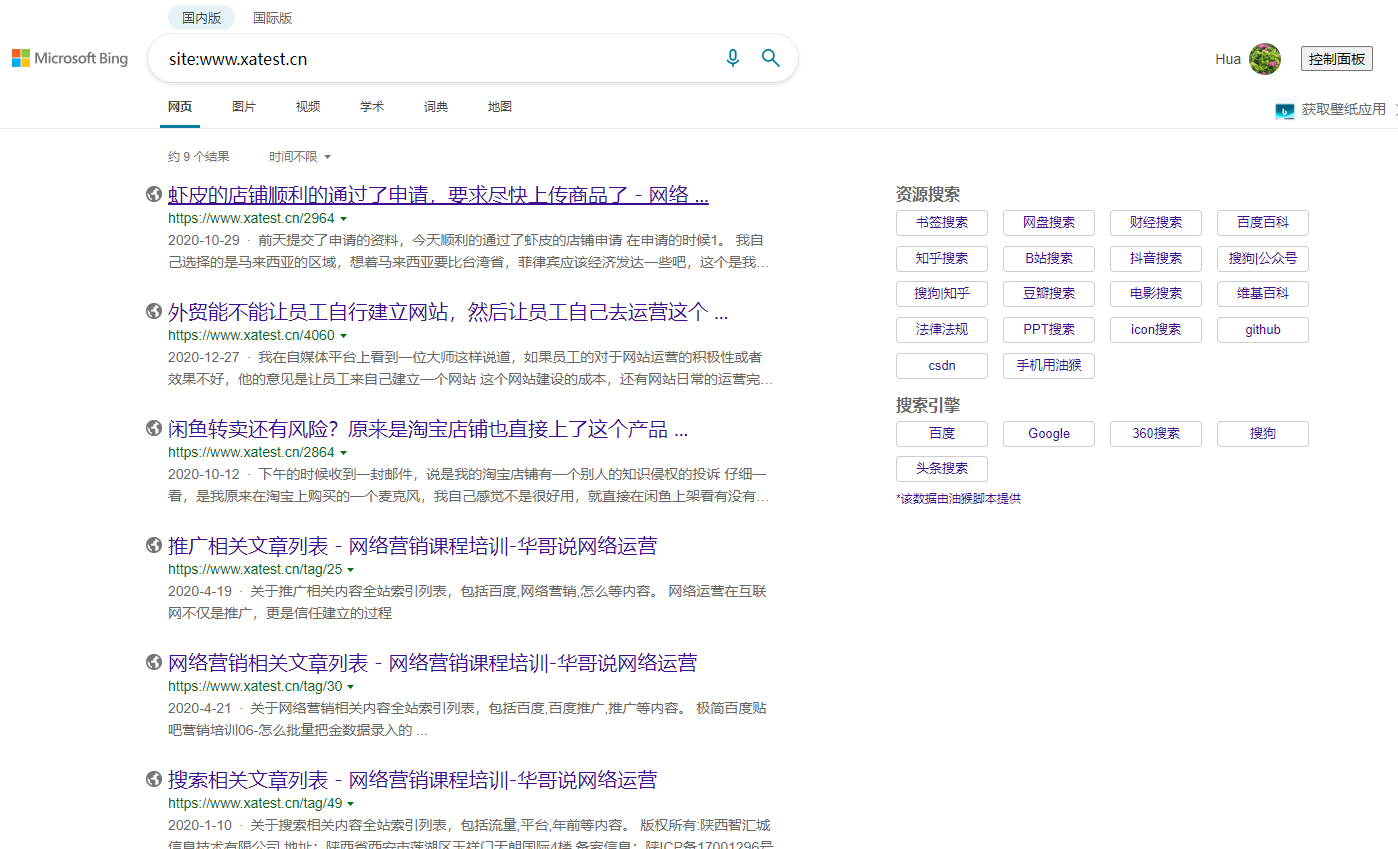The height and width of the screenshot is (849, 1398).
Task: Open result 闲鱼转卖还有风险
Action: pyautogui.click(x=428, y=429)
